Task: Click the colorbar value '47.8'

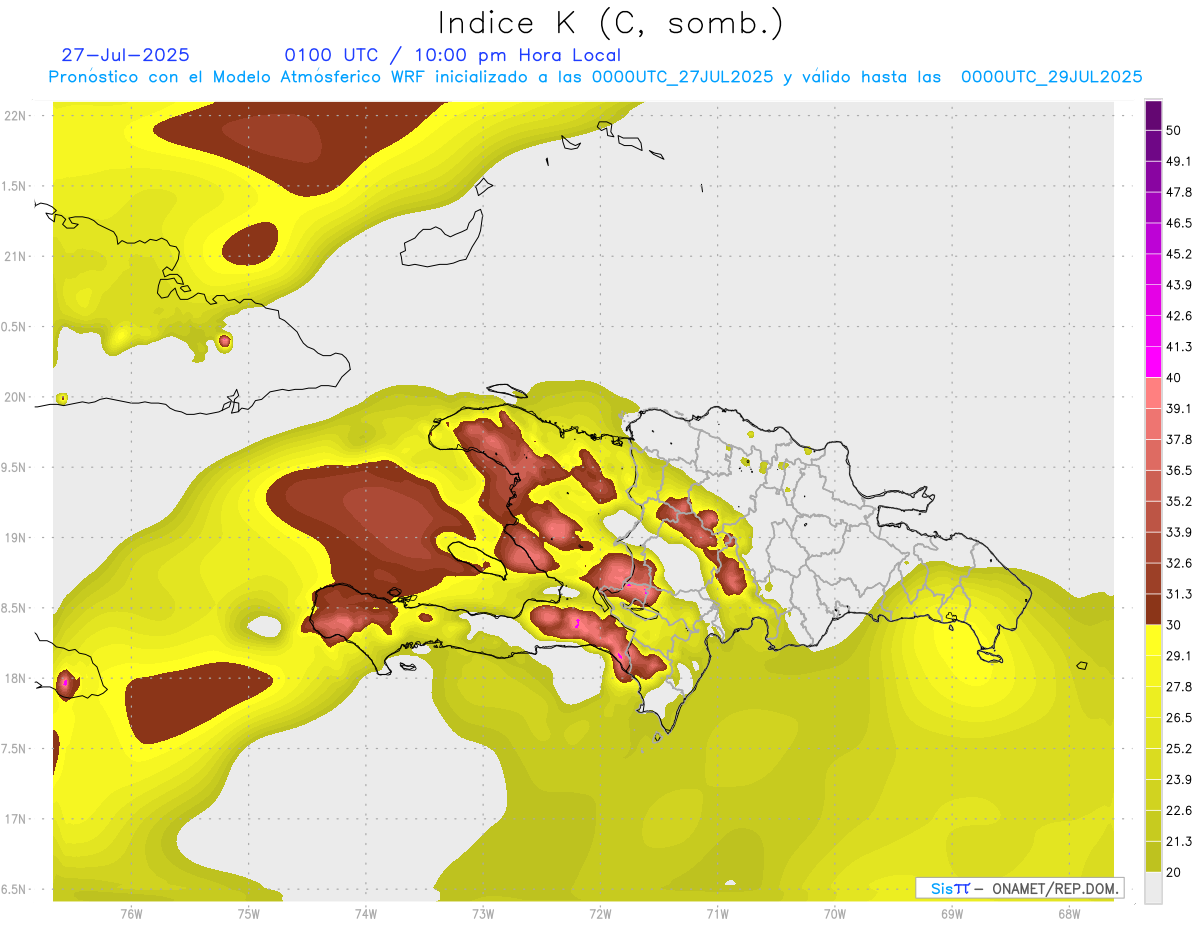Action: coord(1179,192)
